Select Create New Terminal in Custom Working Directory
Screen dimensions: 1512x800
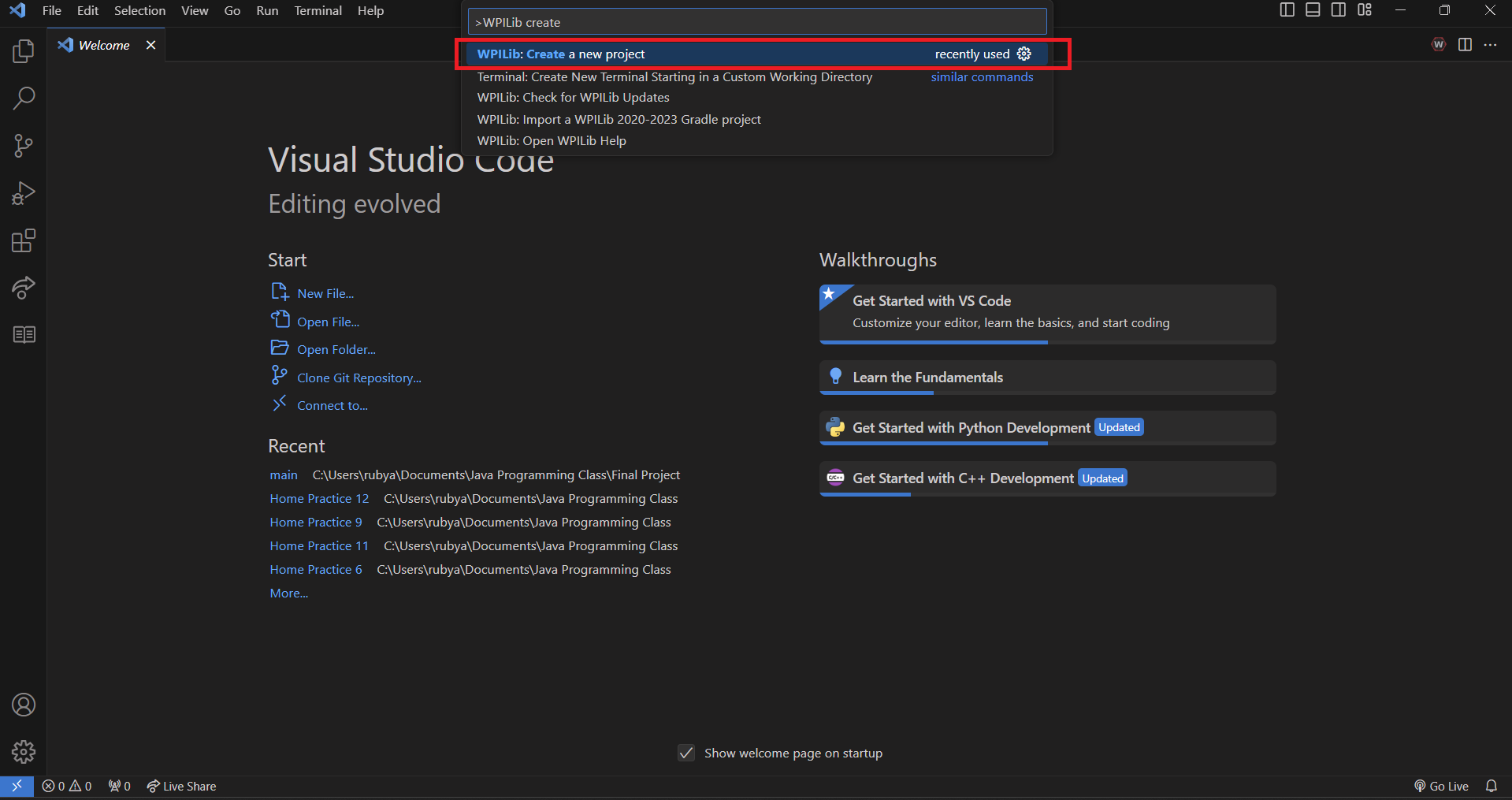click(757, 76)
